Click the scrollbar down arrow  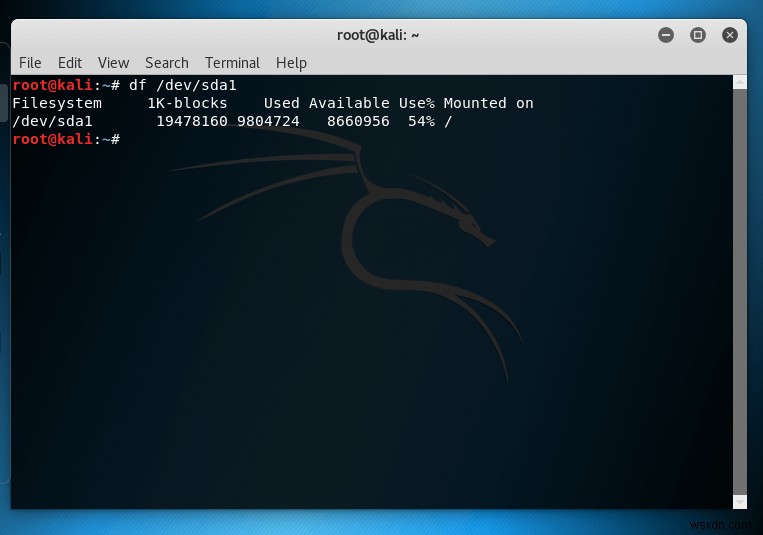[740, 501]
